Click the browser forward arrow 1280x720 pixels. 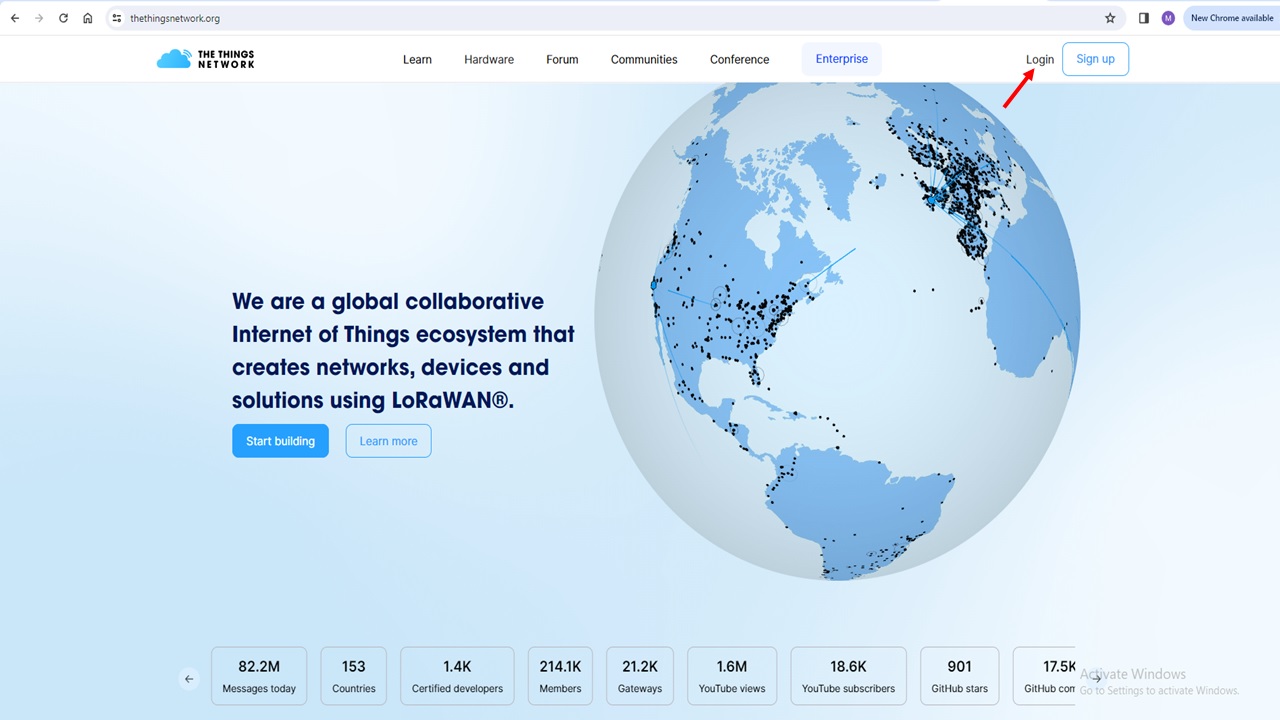[39, 18]
